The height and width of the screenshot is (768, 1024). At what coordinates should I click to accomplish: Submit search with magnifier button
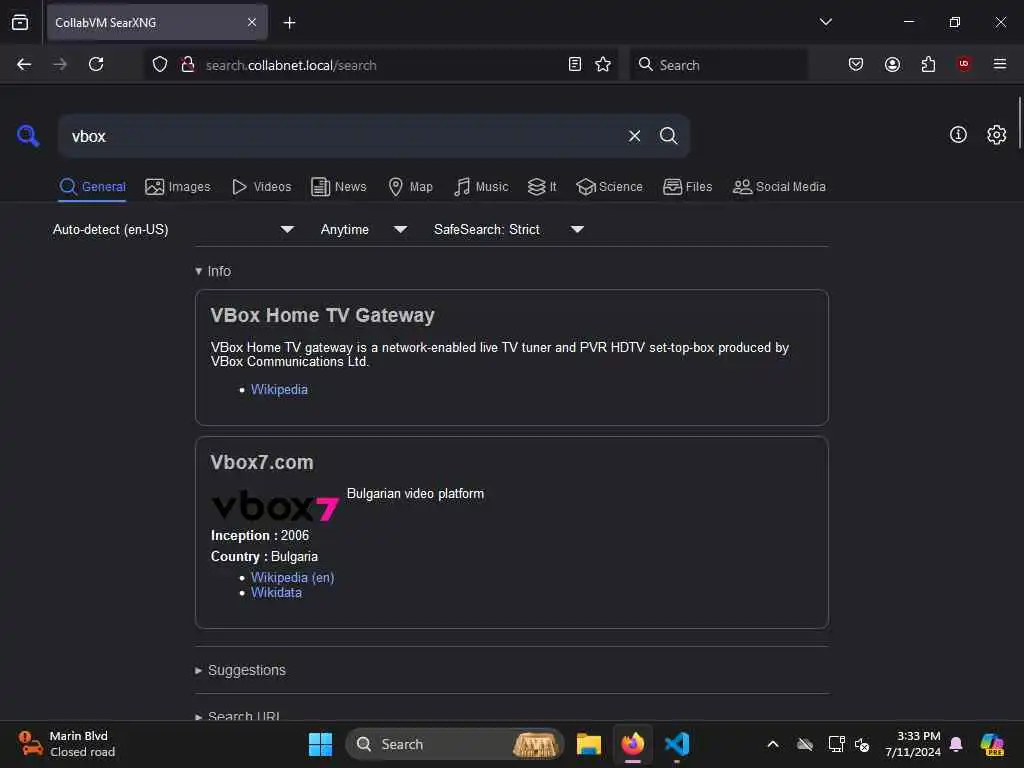tap(668, 136)
